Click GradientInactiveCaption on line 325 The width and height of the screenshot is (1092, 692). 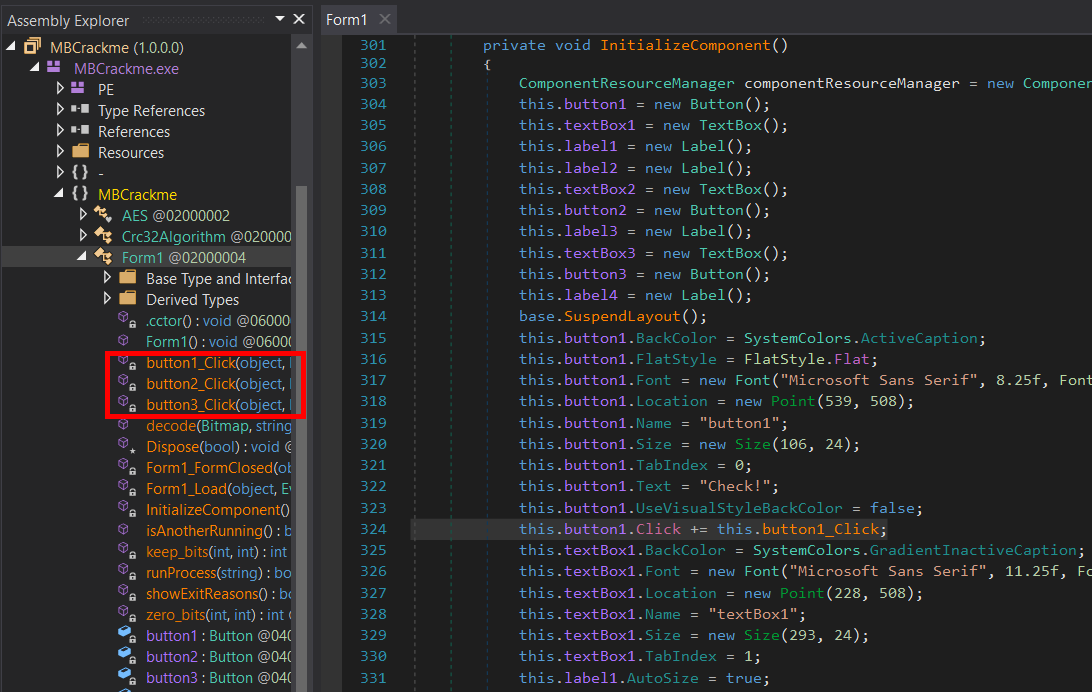pos(973,550)
